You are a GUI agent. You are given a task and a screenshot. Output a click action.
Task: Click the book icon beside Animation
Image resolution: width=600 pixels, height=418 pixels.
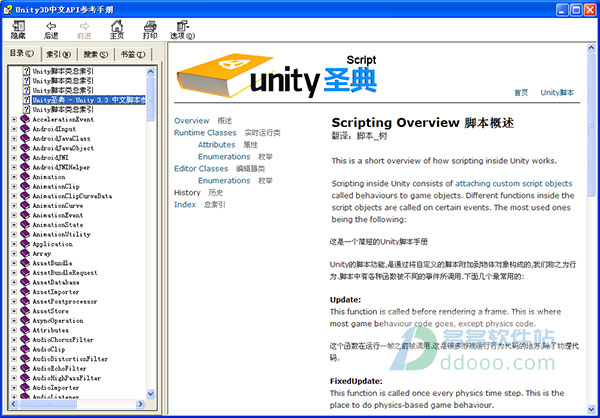pyautogui.click(x=25, y=177)
